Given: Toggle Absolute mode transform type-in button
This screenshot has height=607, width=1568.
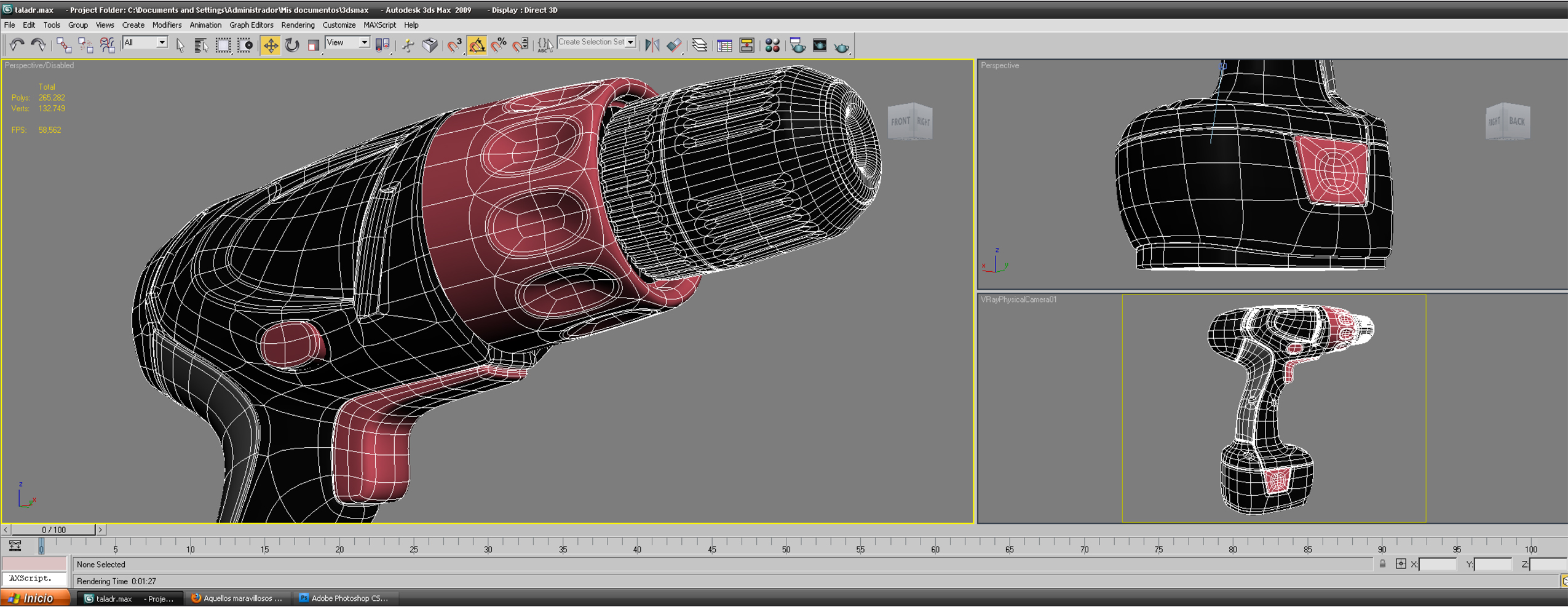Looking at the screenshot, I should [x=1400, y=564].
